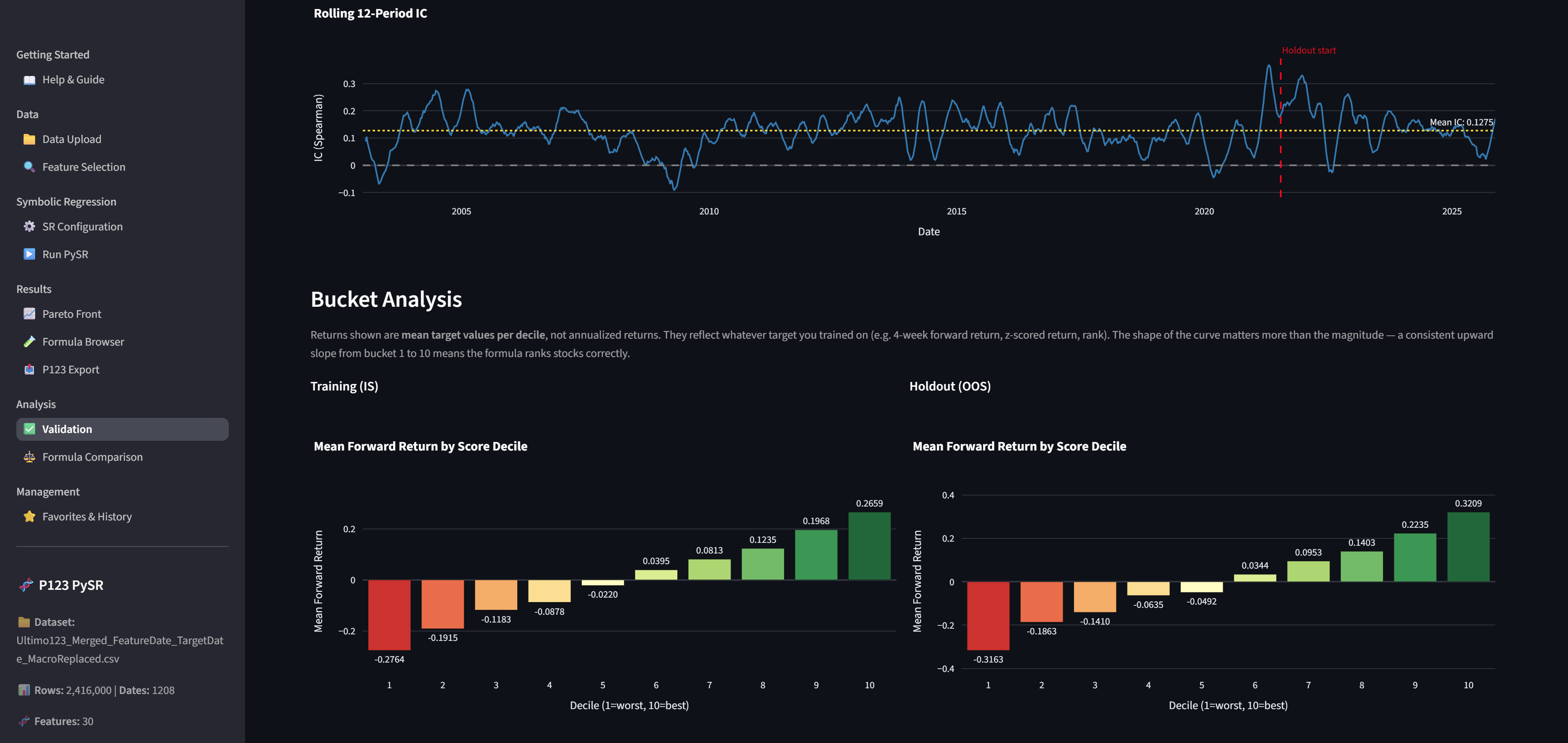1568x743 pixels.
Task: Select the Validation page in sidebar
Action: [x=67, y=429]
